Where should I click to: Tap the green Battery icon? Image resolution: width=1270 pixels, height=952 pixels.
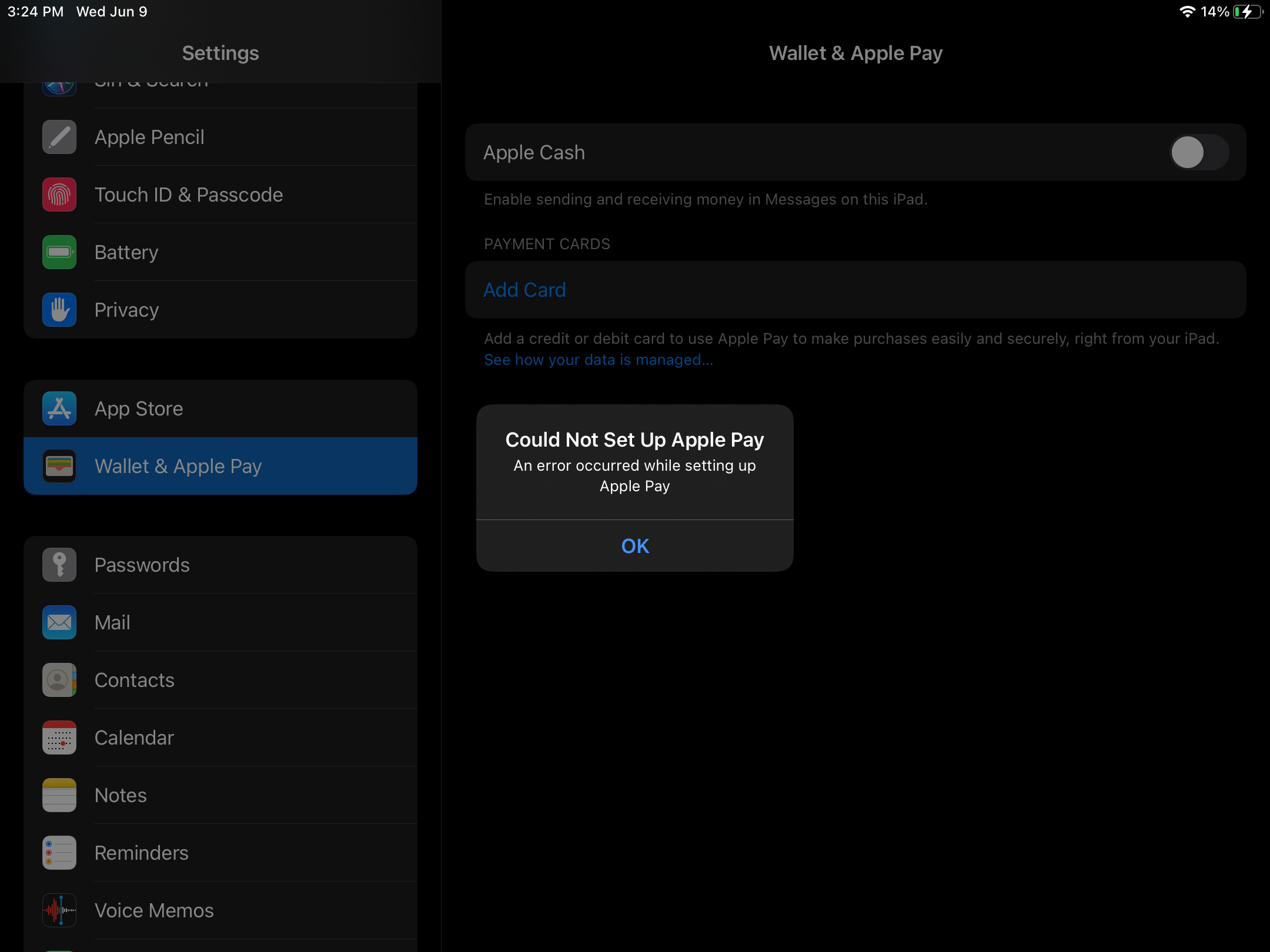point(59,252)
